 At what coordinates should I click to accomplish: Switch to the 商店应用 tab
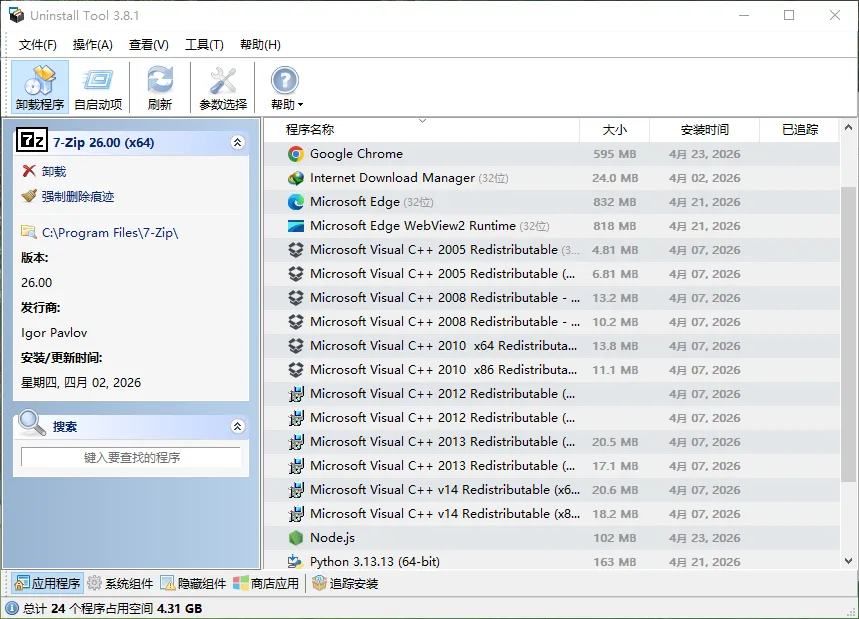pos(266,583)
